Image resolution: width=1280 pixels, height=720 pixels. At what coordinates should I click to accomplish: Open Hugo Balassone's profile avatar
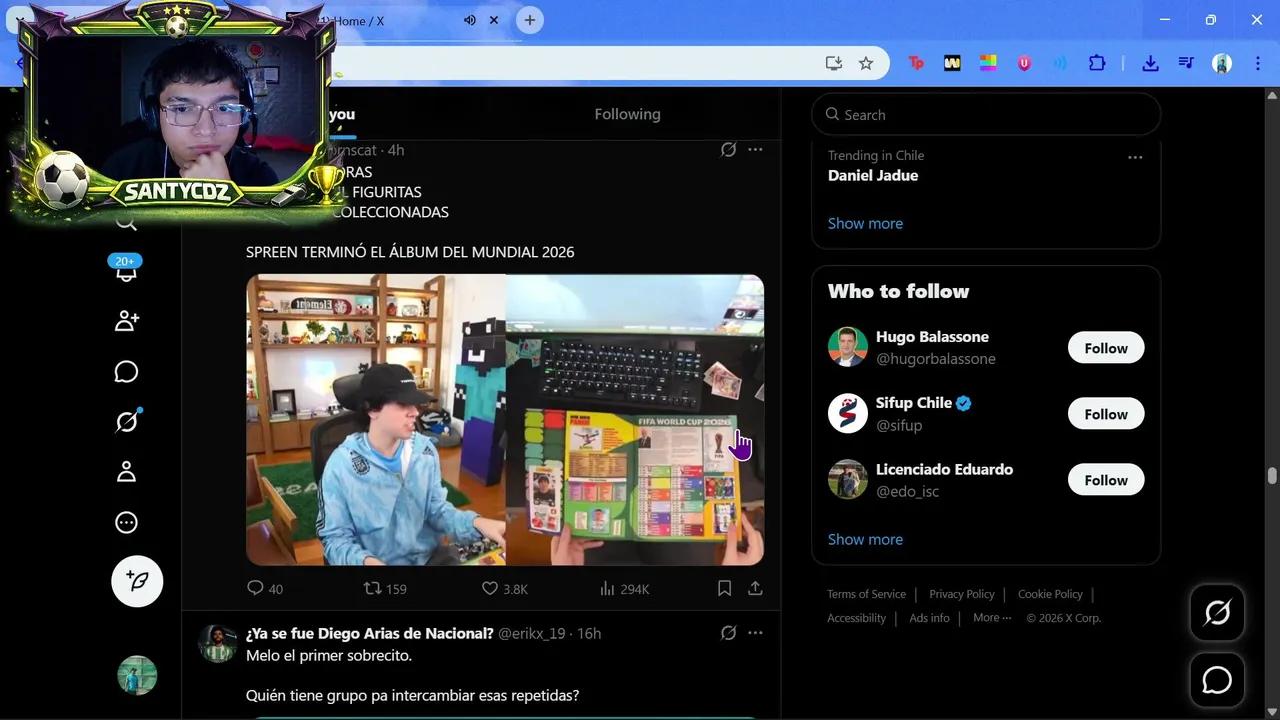pos(847,347)
